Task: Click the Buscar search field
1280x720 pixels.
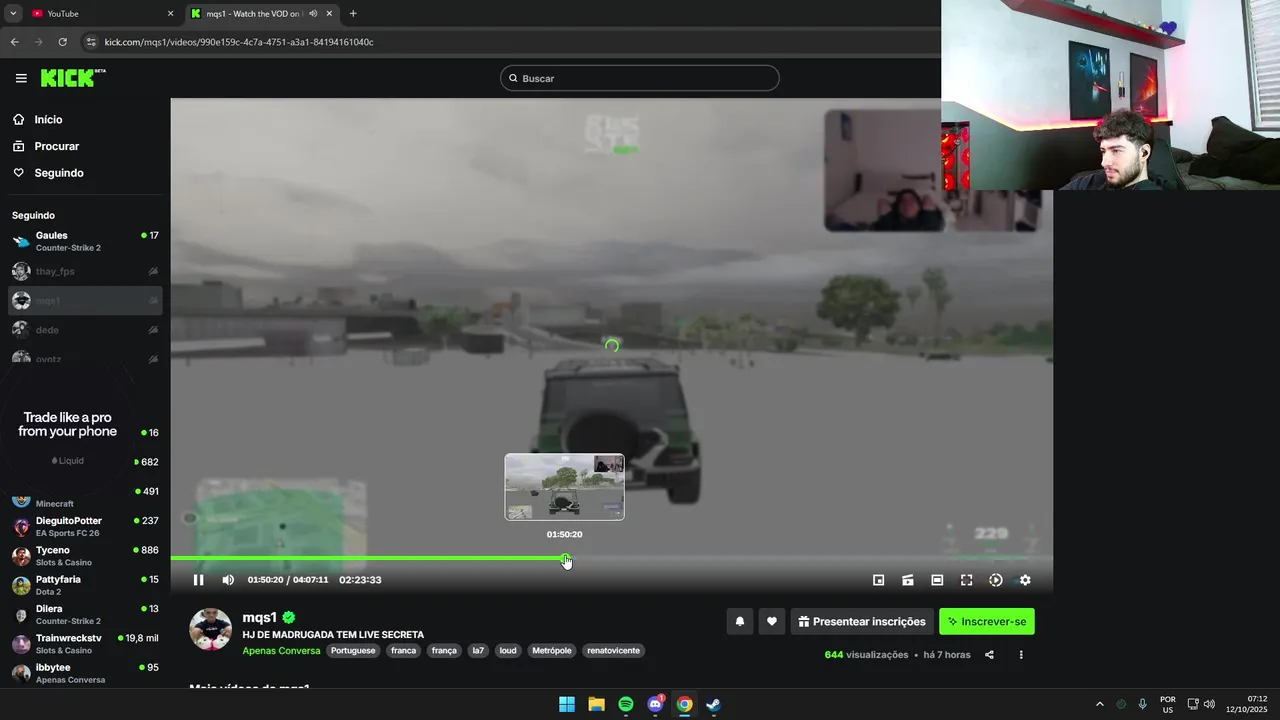Action: 640,78
